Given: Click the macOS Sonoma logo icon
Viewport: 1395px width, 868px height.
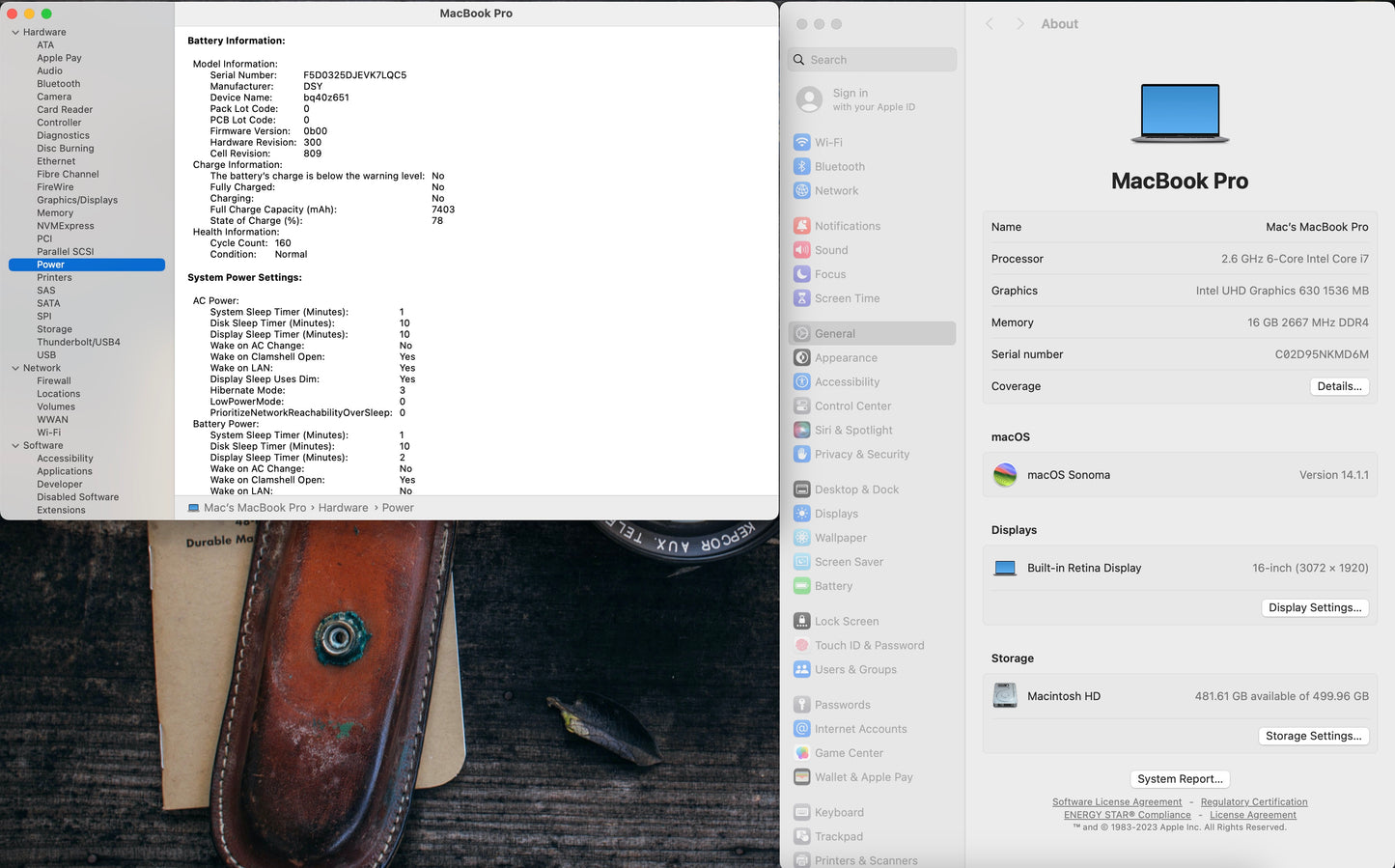Looking at the screenshot, I should point(1005,475).
